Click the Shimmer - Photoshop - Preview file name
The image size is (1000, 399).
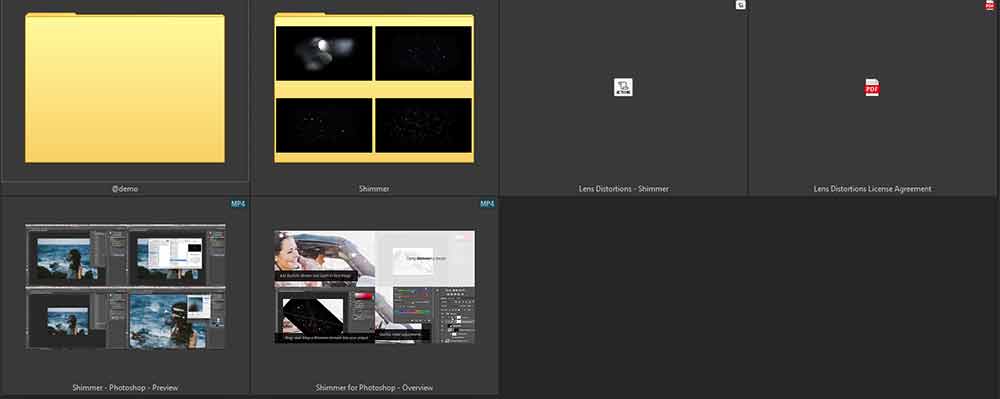(x=125, y=388)
